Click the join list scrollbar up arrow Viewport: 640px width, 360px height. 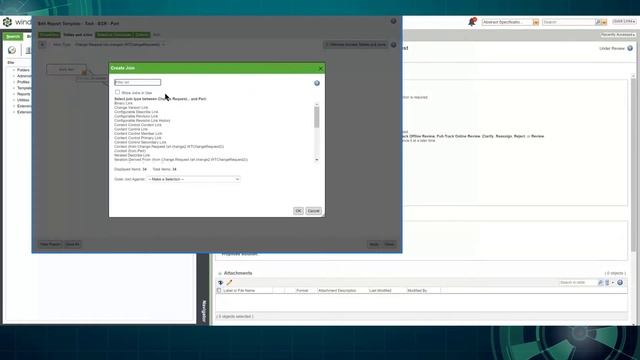[x=317, y=104]
